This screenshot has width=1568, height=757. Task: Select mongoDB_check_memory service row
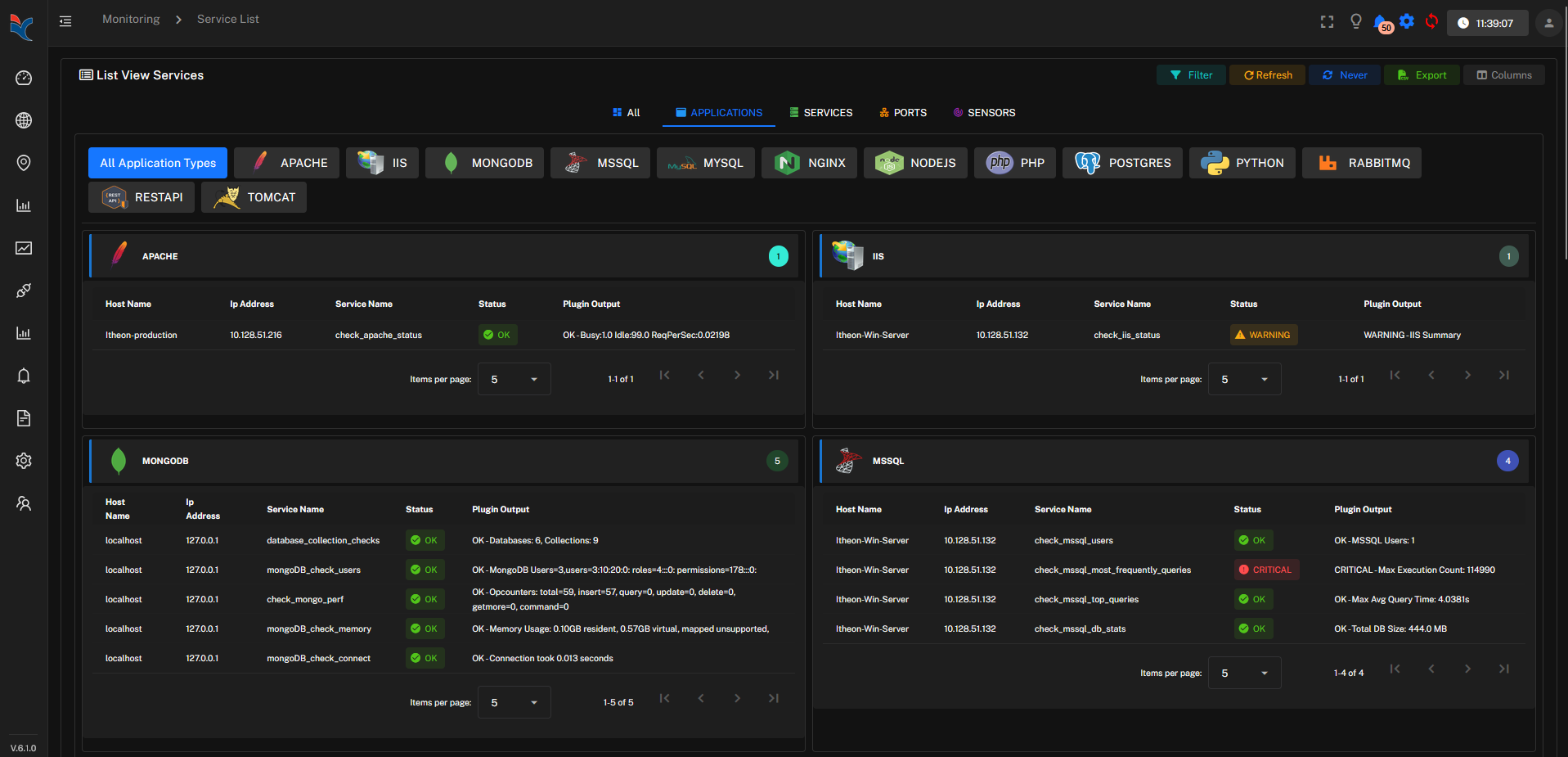pyautogui.click(x=442, y=629)
